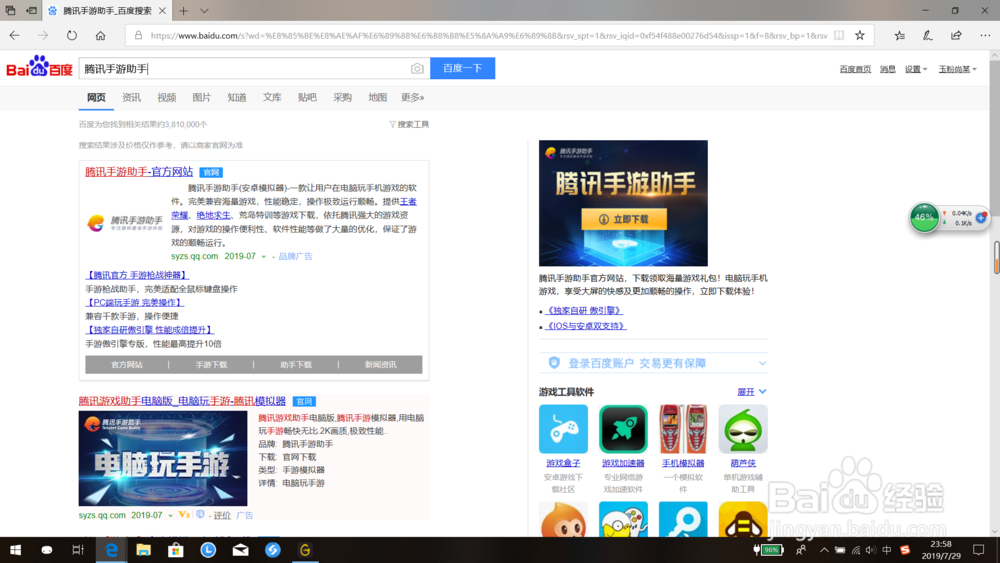Click the blue plus on the speed widget
This screenshot has height=563, width=1000.
click(981, 218)
